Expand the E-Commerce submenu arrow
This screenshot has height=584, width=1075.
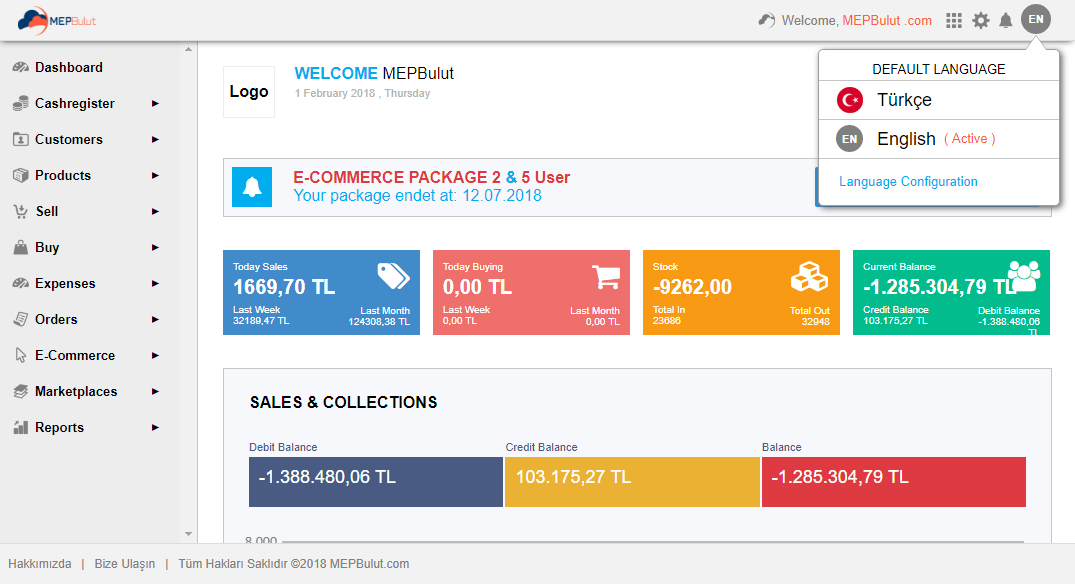pos(155,355)
